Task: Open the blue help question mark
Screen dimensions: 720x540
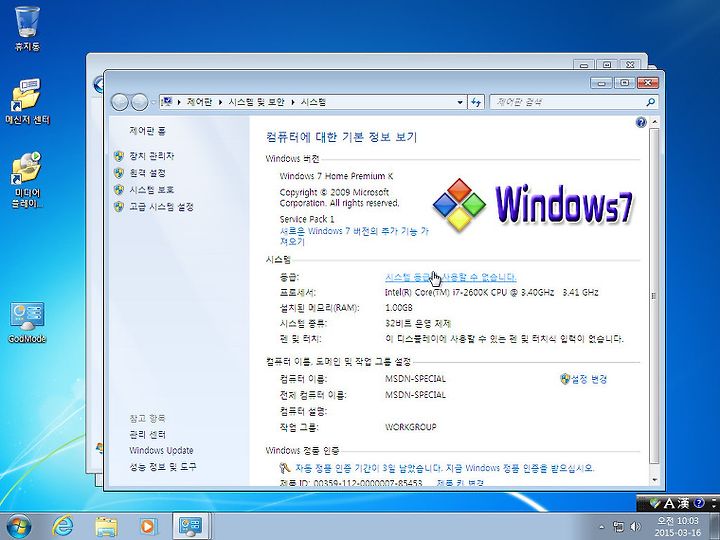Action: click(x=641, y=122)
